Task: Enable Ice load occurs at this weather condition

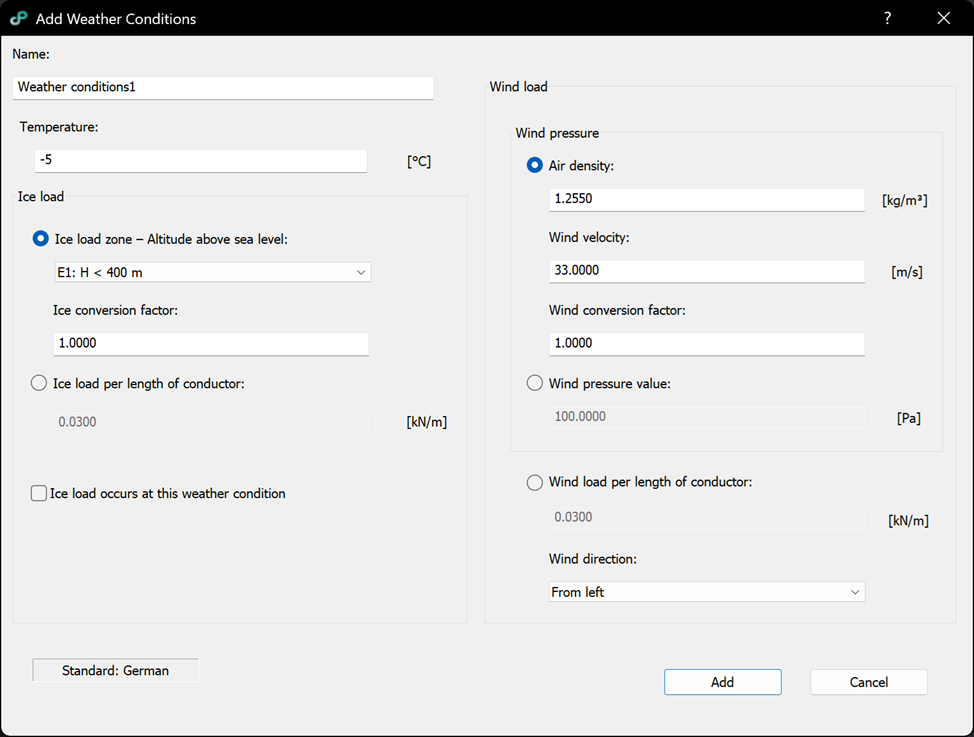Action: pyautogui.click(x=39, y=493)
